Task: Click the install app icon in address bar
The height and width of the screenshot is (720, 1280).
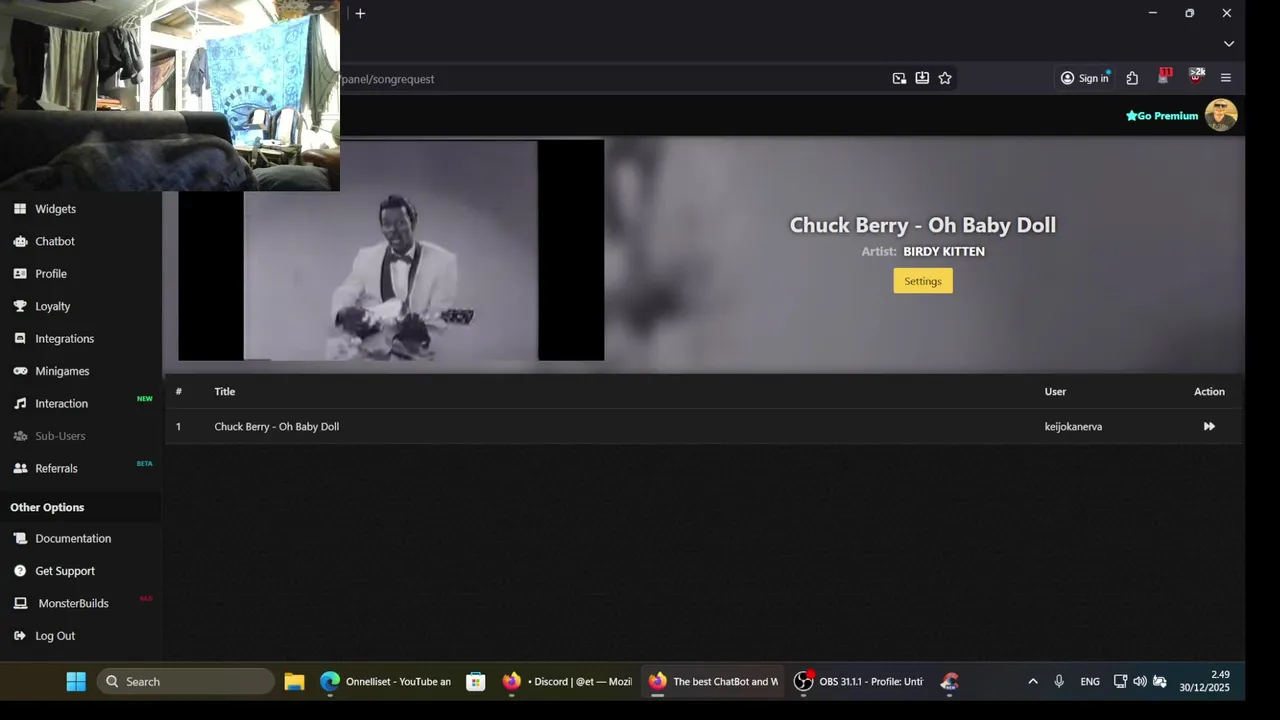Action: [922, 78]
